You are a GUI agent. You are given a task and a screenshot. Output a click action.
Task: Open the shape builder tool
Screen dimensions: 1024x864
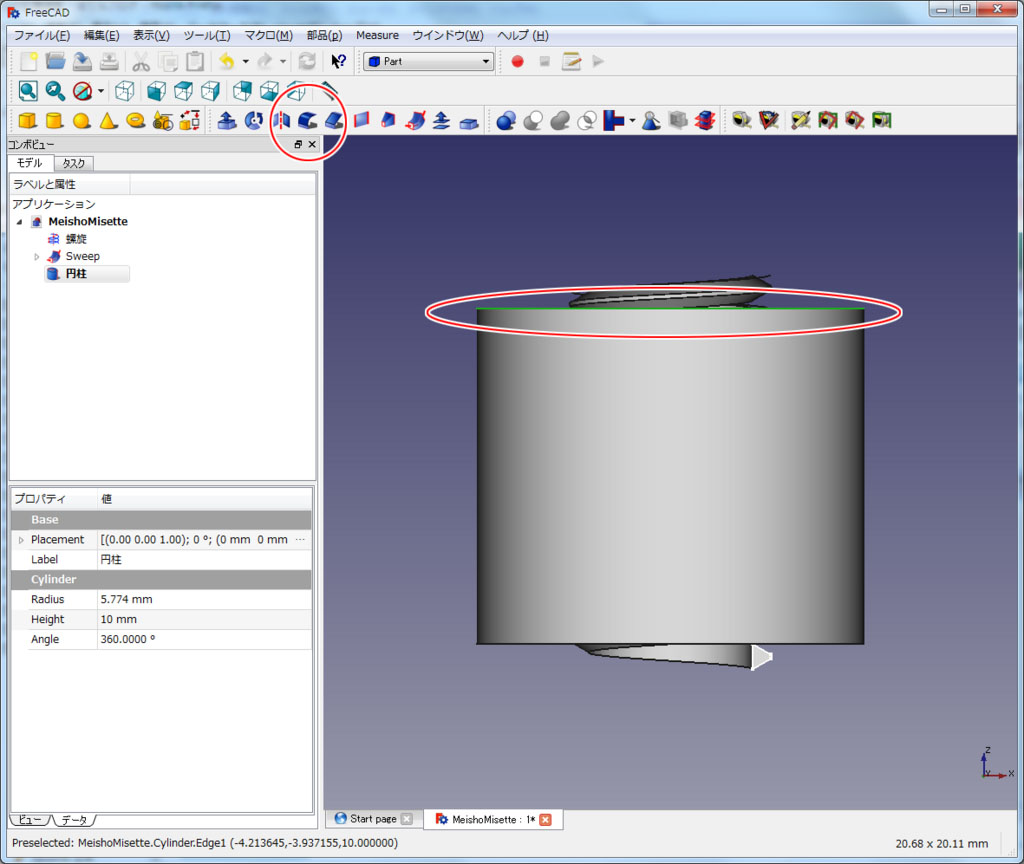click(x=189, y=120)
